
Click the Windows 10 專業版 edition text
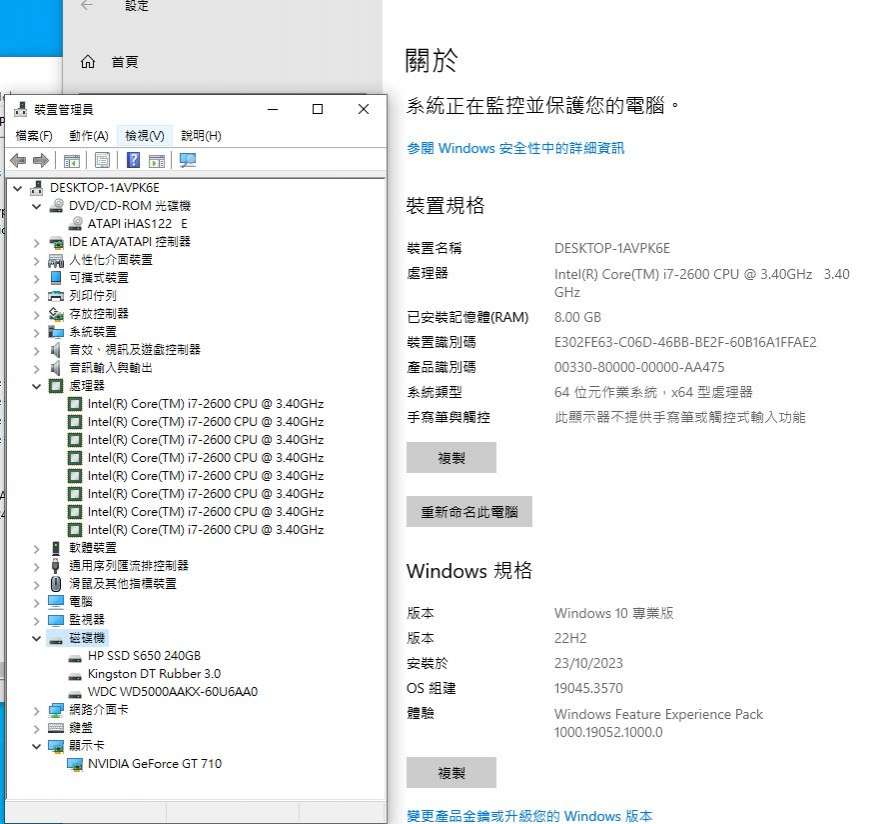click(x=614, y=613)
